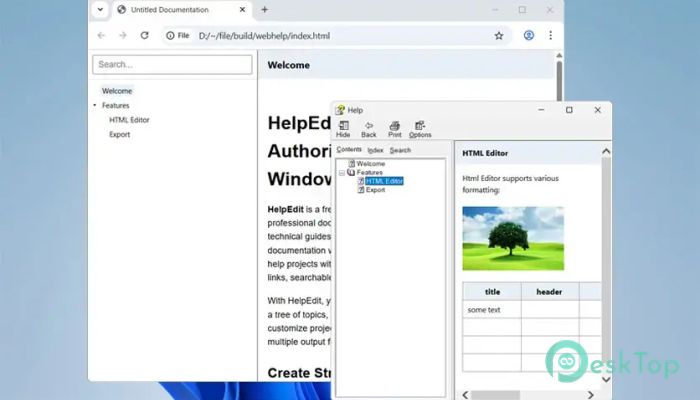Open tab search dropdown chevron
The height and width of the screenshot is (400, 700).
[100, 9]
